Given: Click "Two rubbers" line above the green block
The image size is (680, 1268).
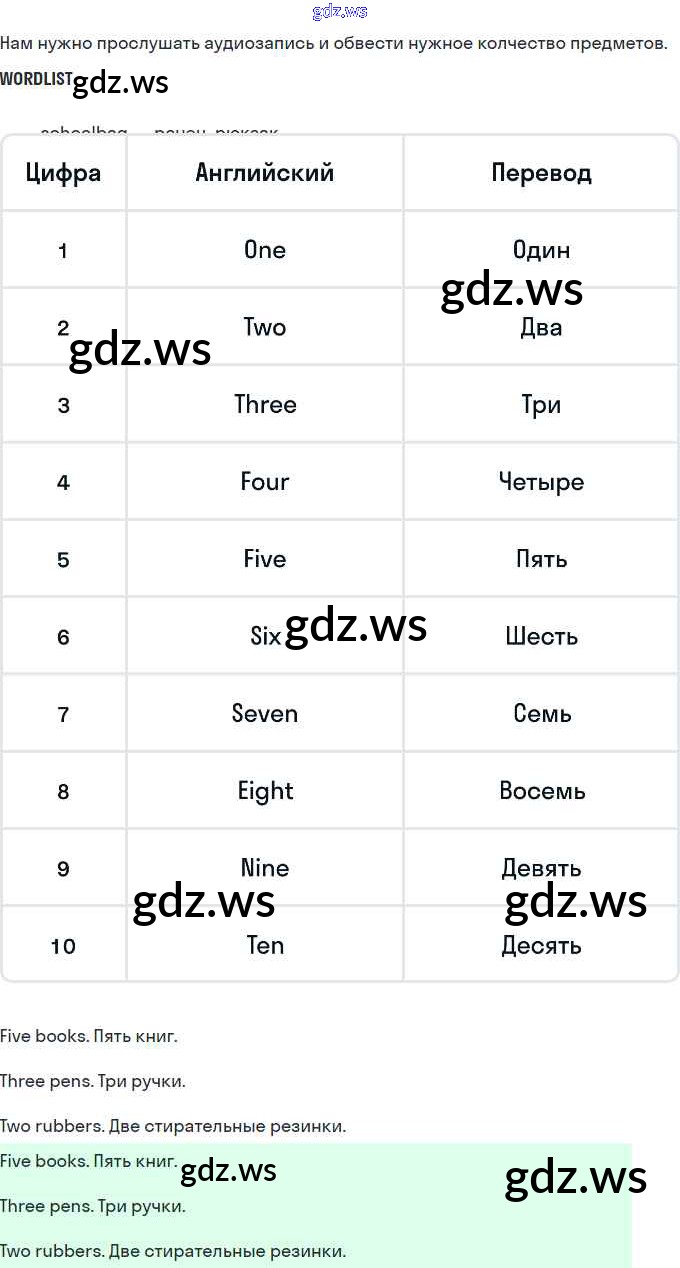Looking at the screenshot, I should (x=173, y=1126).
